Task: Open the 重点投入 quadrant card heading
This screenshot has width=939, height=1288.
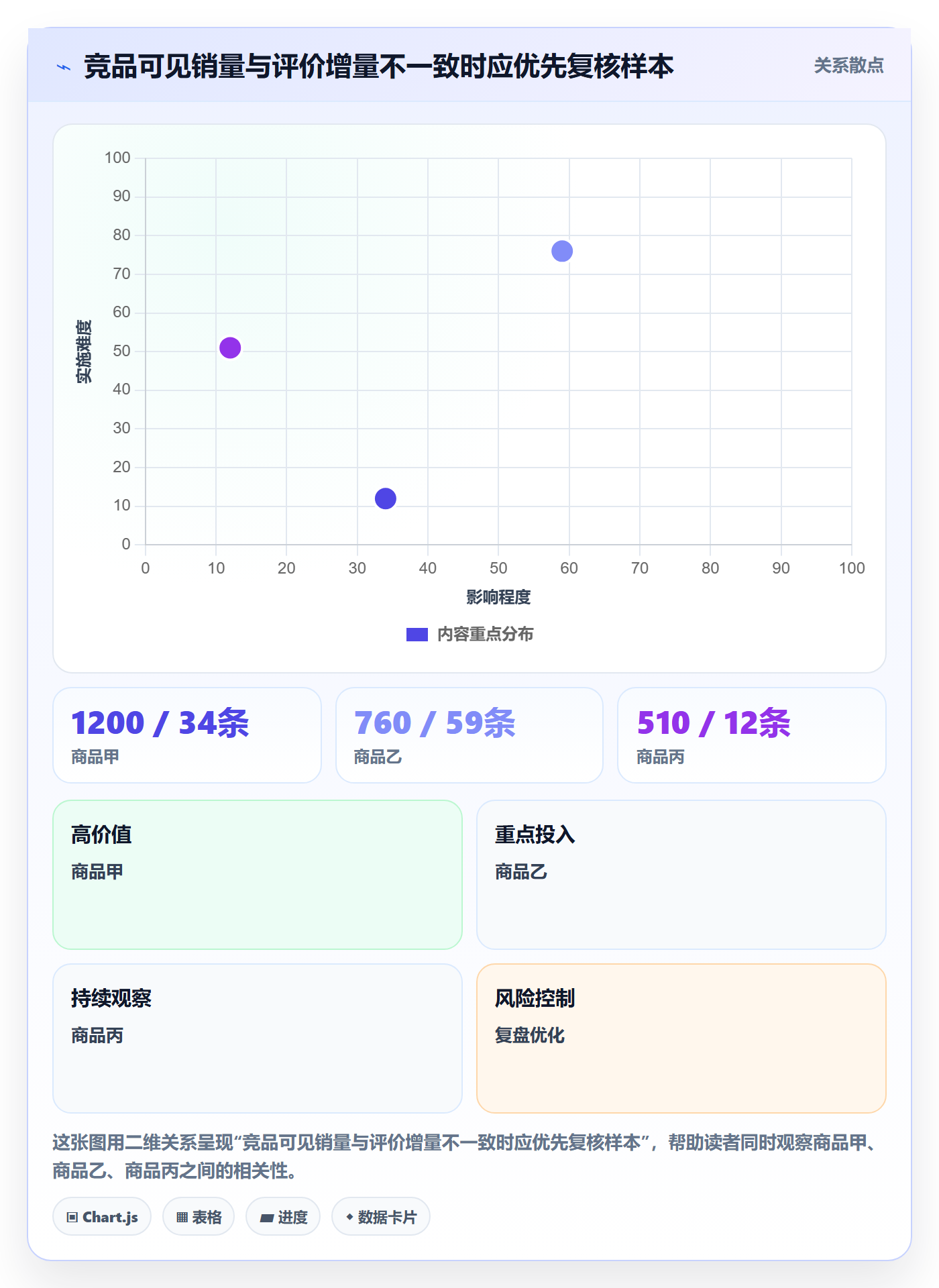Action: tap(535, 835)
